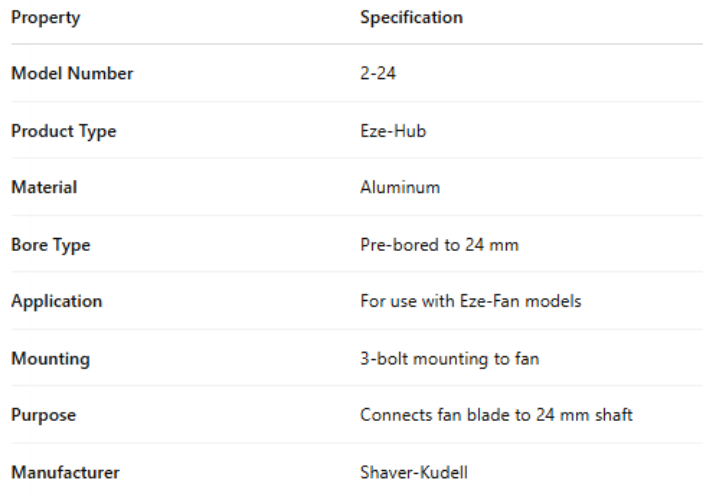Click the Eze-Hub product type value
The height and width of the screenshot is (500, 703).
click(393, 131)
